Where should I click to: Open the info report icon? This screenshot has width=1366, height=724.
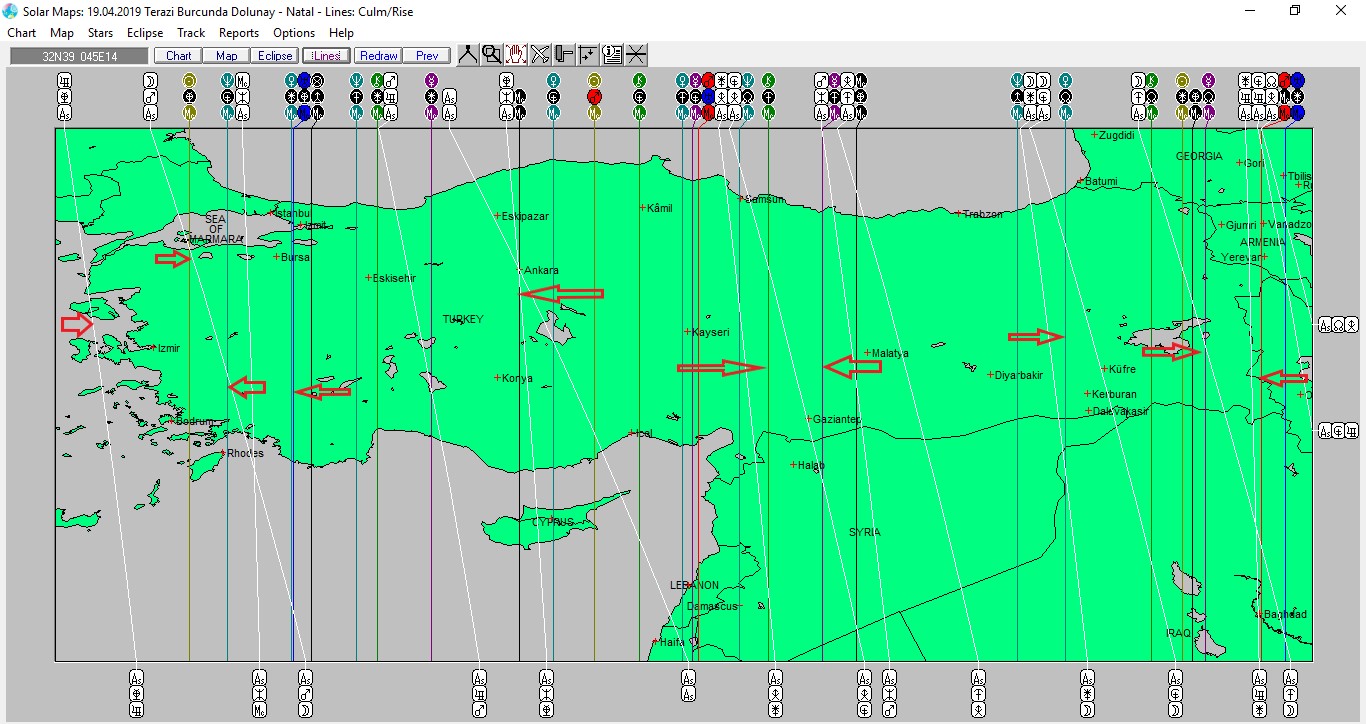(612, 55)
